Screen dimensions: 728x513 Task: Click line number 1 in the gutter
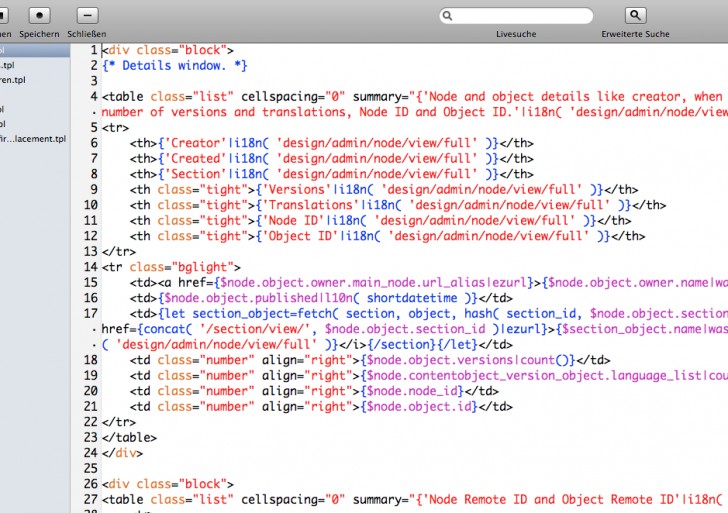click(93, 50)
